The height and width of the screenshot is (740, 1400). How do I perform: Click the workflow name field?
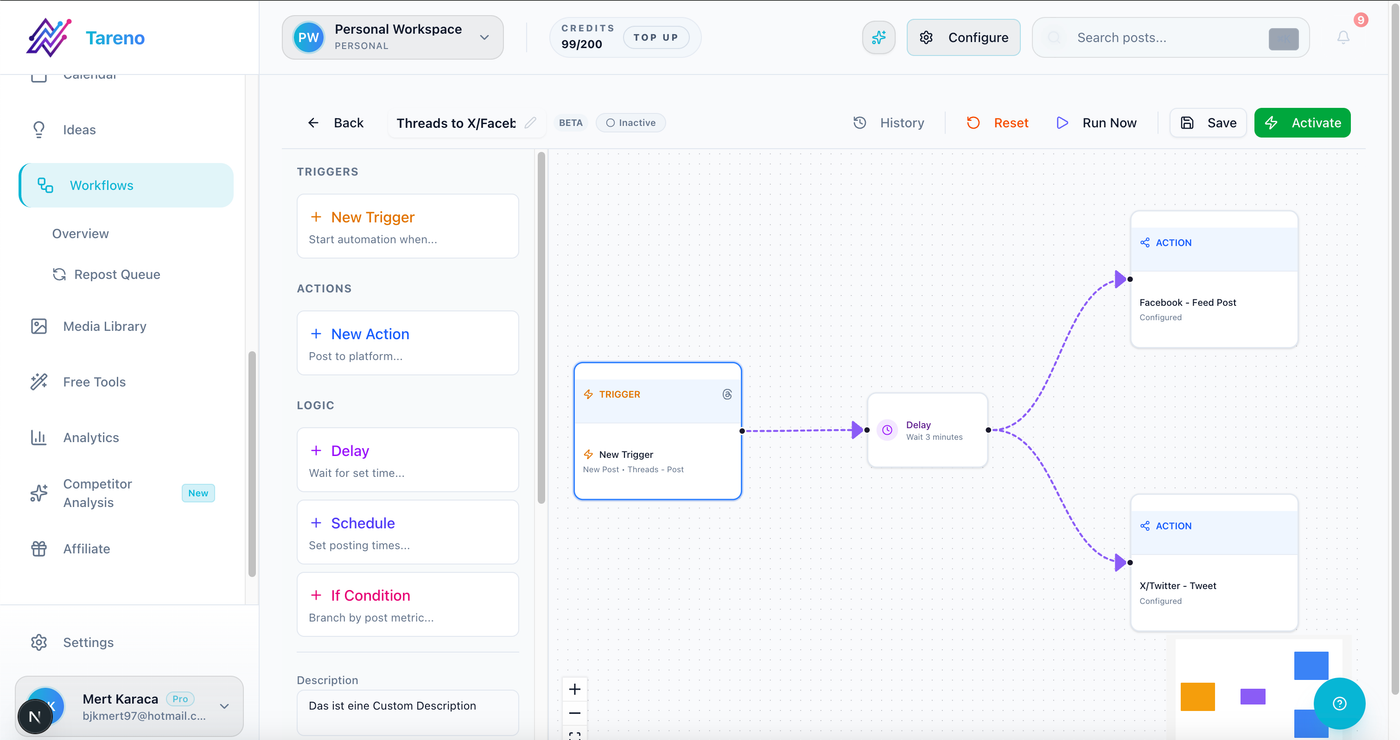(456, 123)
